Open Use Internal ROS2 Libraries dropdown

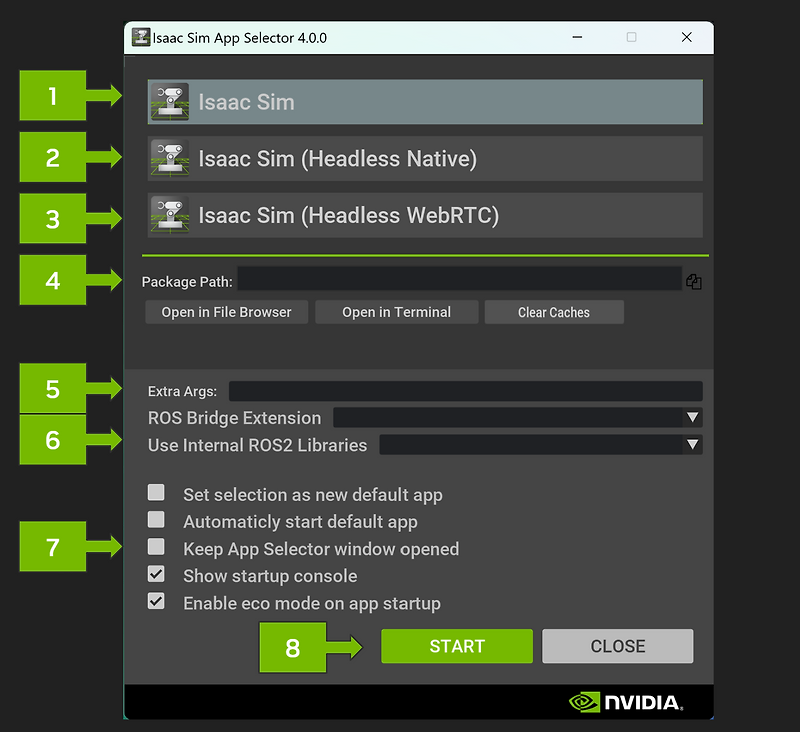[x=541, y=445]
